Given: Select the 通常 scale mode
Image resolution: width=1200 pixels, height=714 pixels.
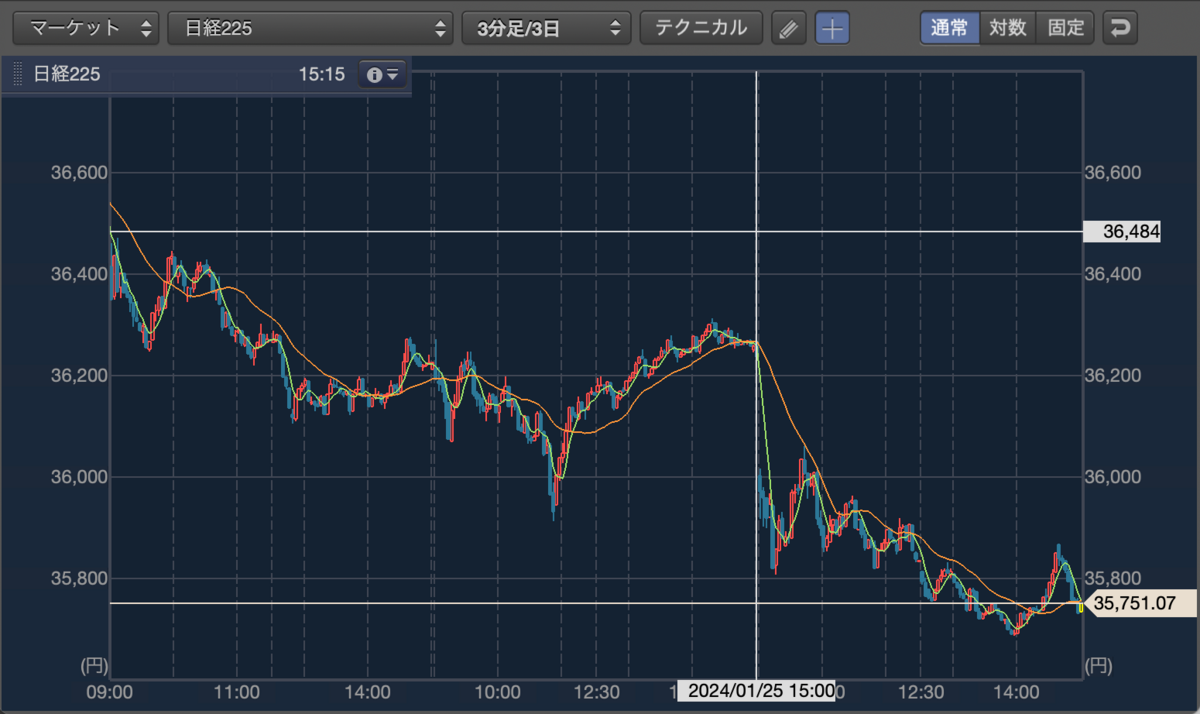Looking at the screenshot, I should (x=950, y=28).
